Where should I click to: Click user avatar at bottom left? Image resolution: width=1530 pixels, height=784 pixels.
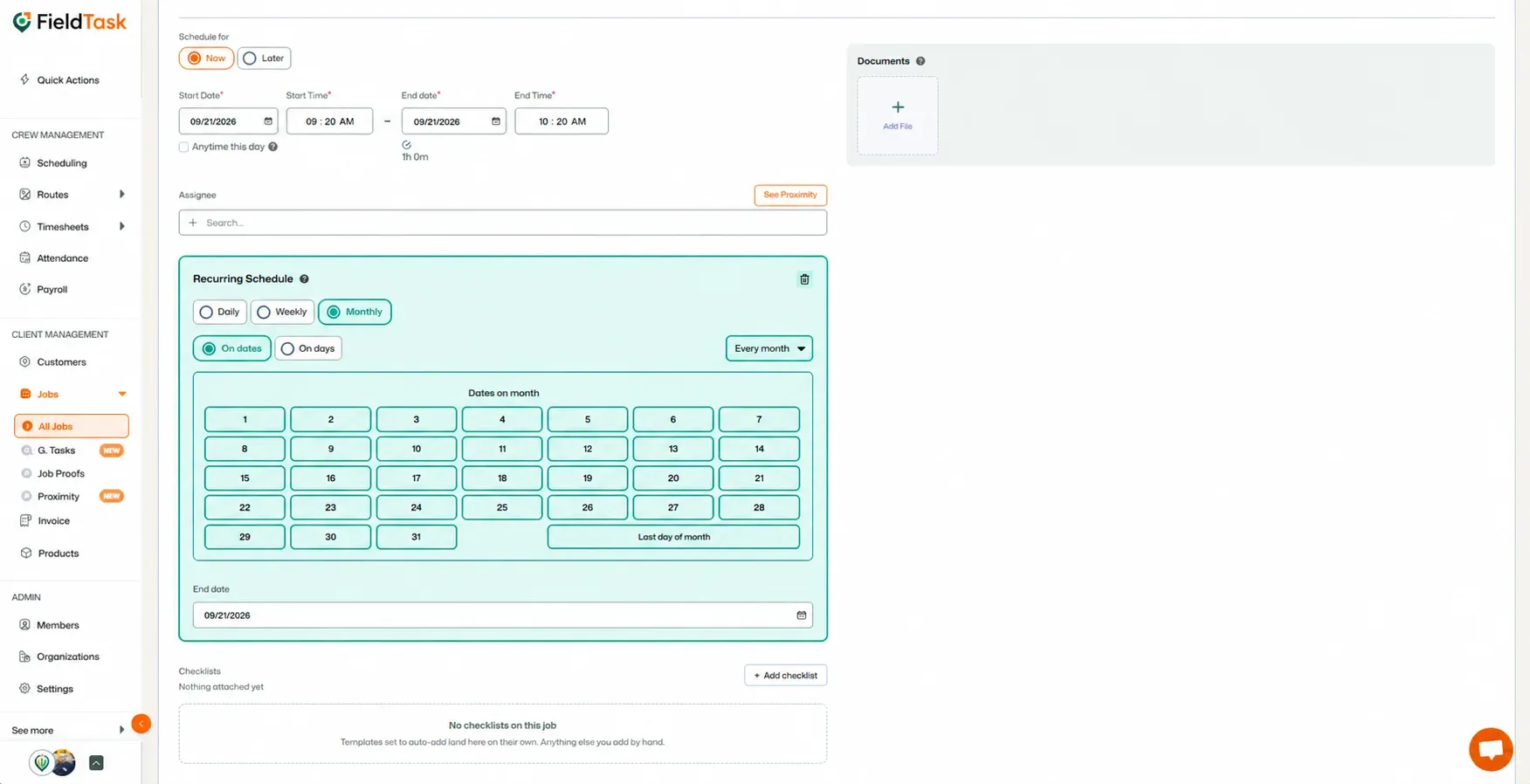pos(64,762)
